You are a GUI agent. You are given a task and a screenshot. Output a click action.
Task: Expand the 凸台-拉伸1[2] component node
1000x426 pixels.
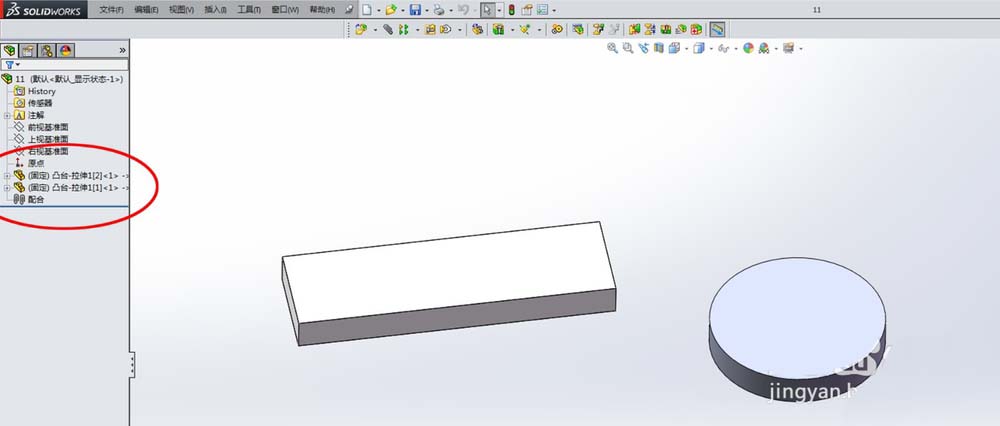point(7,175)
